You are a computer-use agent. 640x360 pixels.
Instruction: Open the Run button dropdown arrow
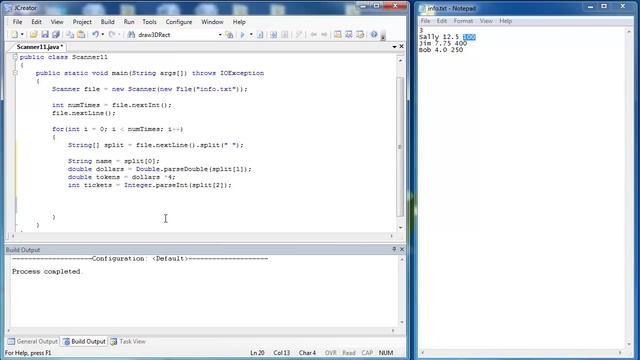(x=251, y=35)
